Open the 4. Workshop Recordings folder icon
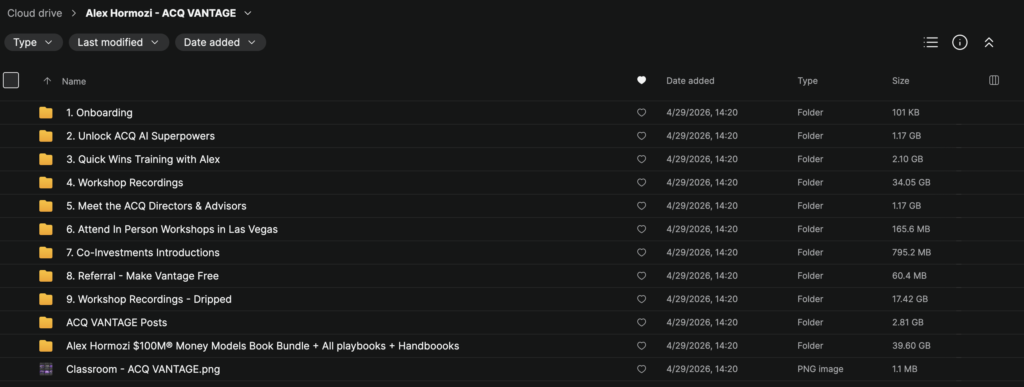Viewport: 1024px width, 387px height. pyautogui.click(x=46, y=183)
